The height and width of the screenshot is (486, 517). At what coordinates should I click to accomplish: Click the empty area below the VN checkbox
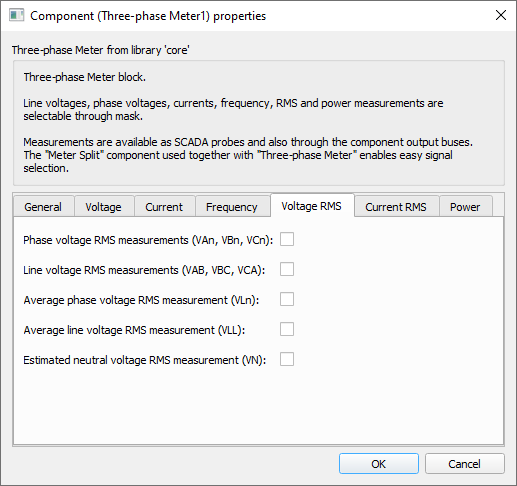tap(258, 405)
